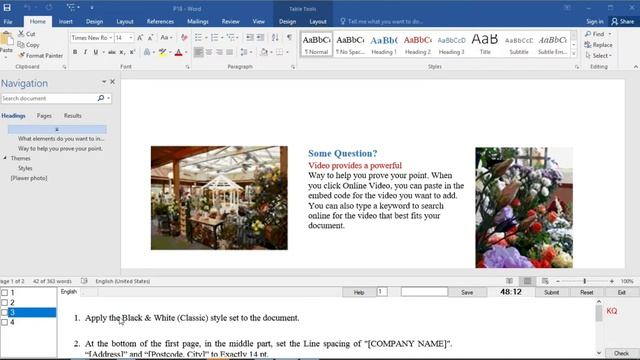Screen dimensions: 640x360
Task: Click the Search document field
Action: pyautogui.click(x=48, y=98)
